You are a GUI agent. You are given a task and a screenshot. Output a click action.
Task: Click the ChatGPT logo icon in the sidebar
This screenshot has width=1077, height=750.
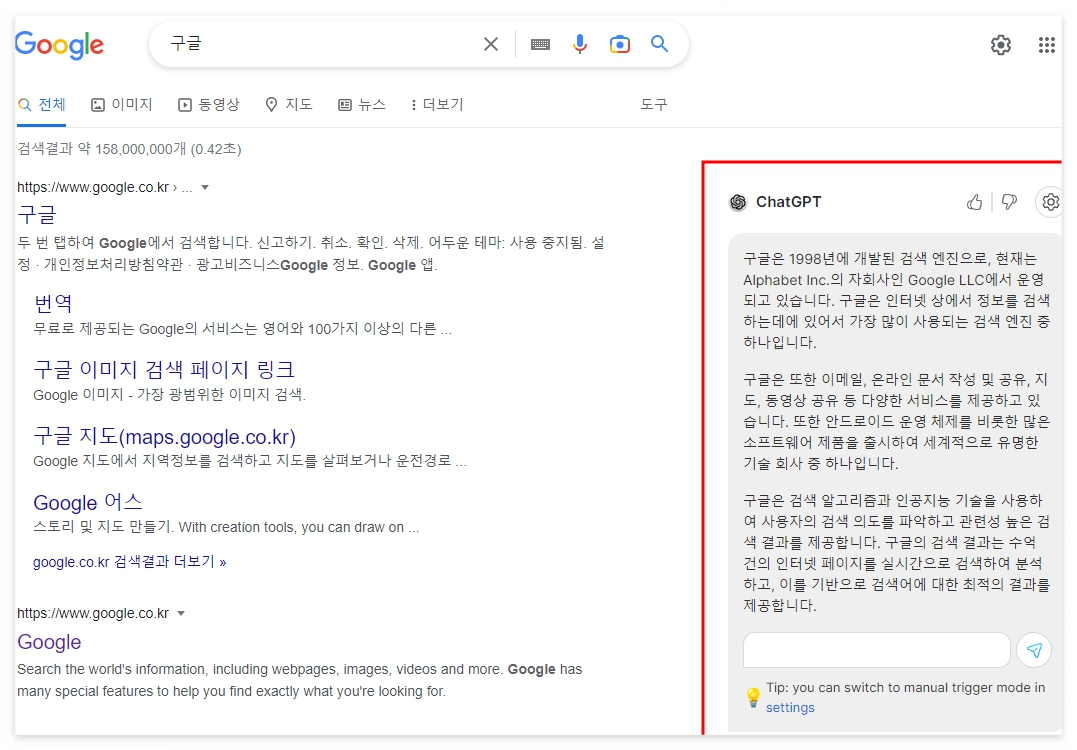point(738,202)
